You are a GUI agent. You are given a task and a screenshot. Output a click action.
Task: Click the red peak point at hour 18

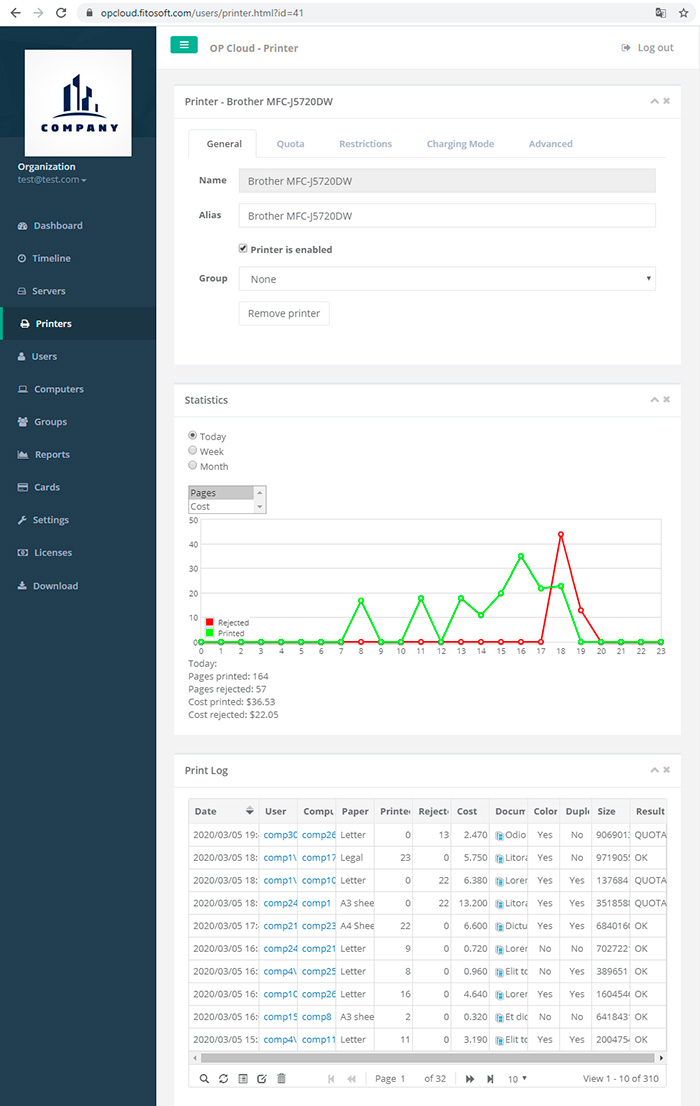click(561, 535)
